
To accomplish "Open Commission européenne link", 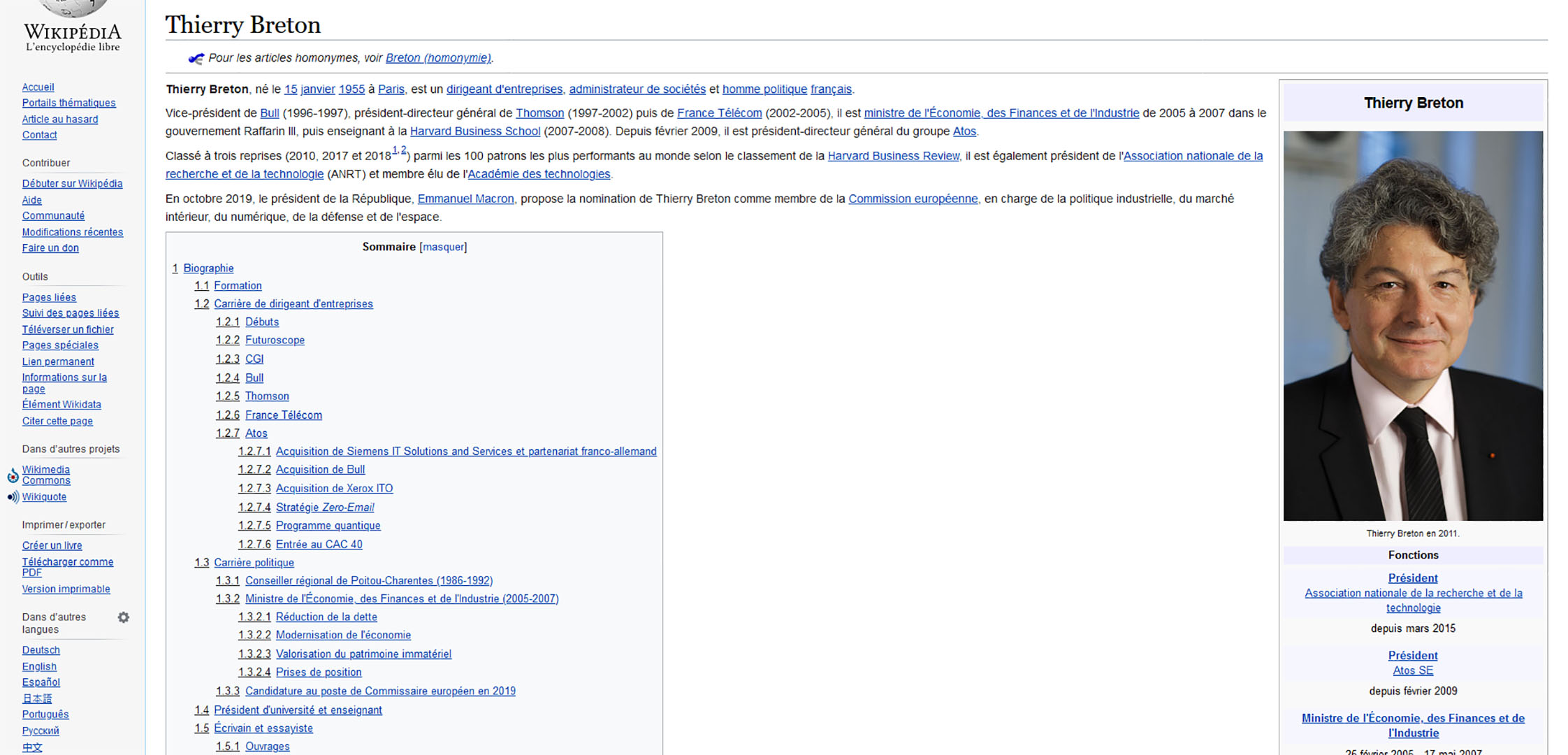I will click(913, 199).
